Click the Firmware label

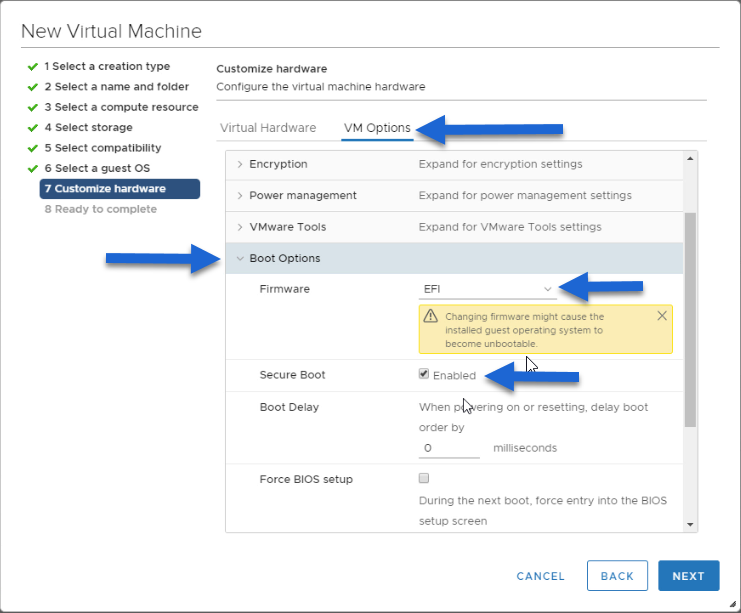coord(284,289)
